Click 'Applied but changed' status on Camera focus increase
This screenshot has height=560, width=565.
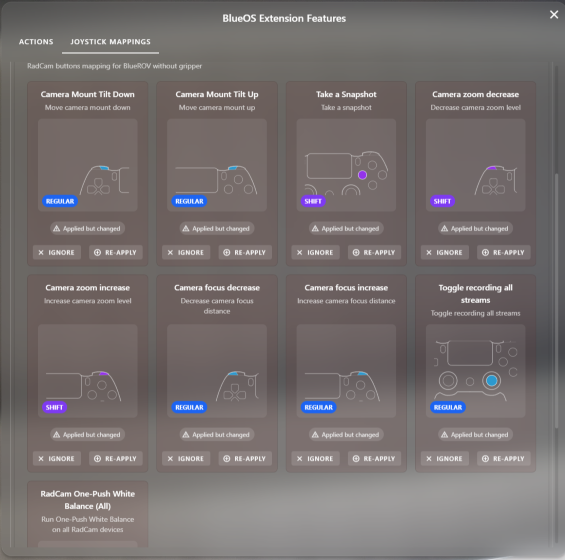(346, 435)
